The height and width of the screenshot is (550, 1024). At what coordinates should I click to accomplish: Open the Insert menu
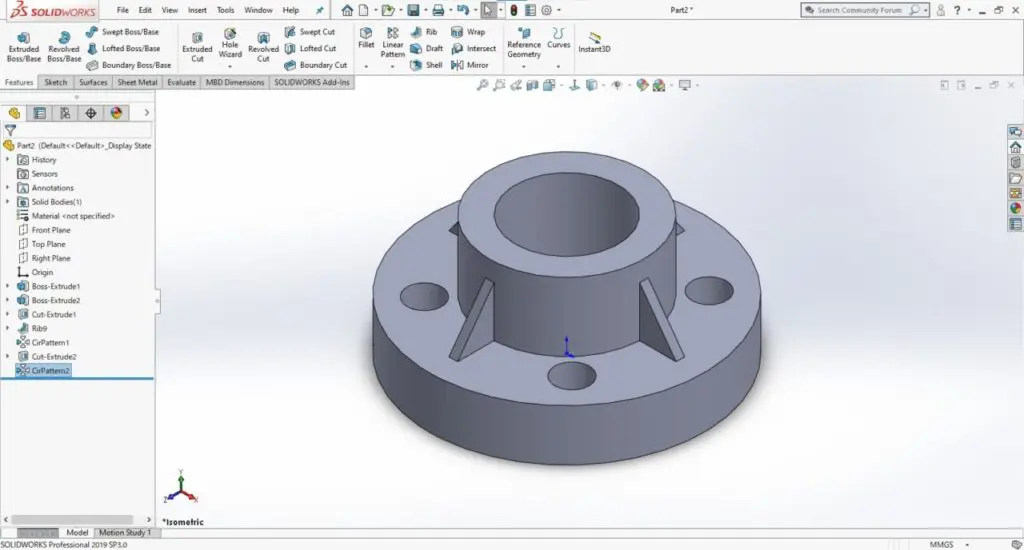197,10
